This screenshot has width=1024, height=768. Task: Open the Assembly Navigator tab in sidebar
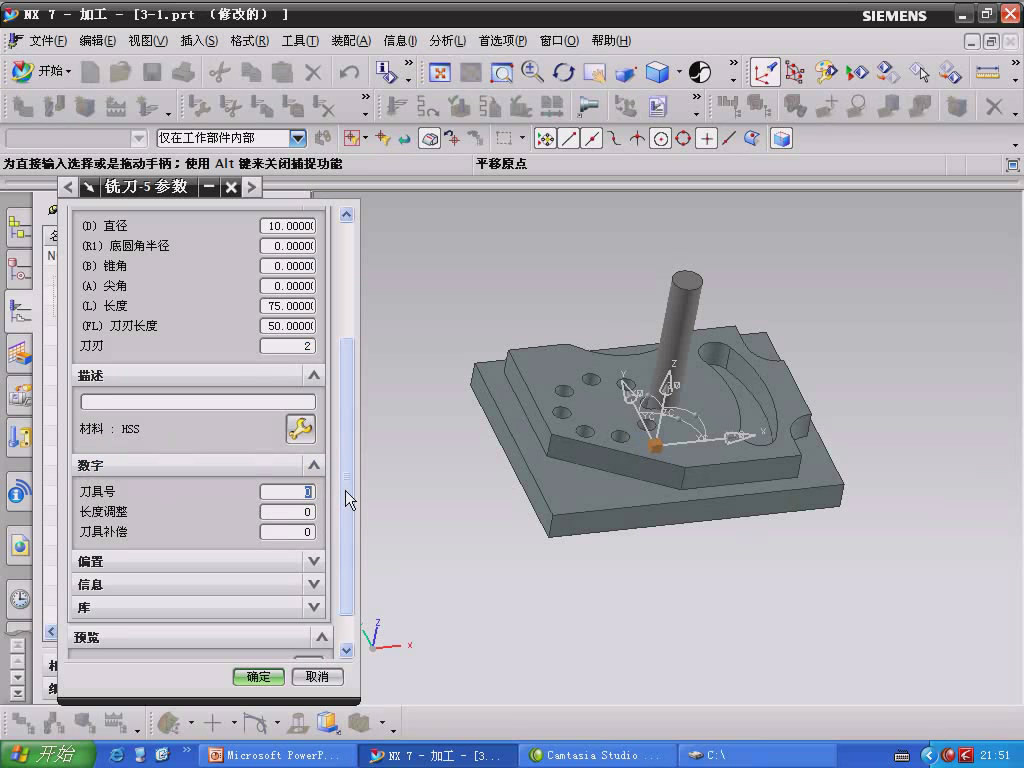(x=19, y=227)
